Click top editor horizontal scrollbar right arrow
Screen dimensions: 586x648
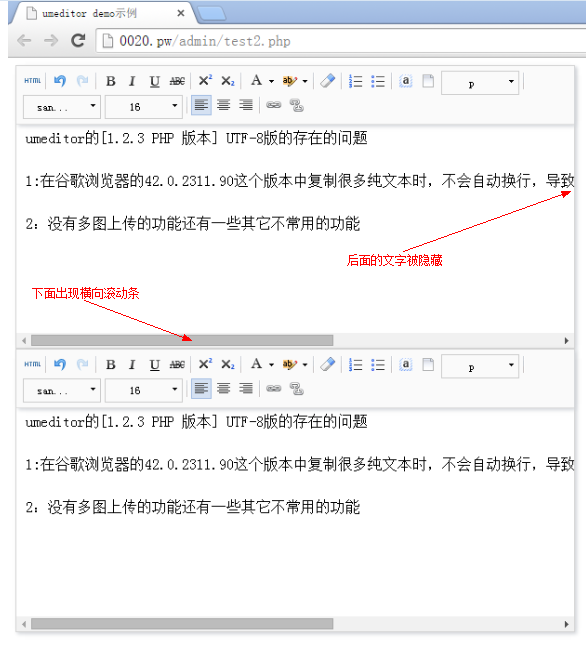(x=567, y=341)
